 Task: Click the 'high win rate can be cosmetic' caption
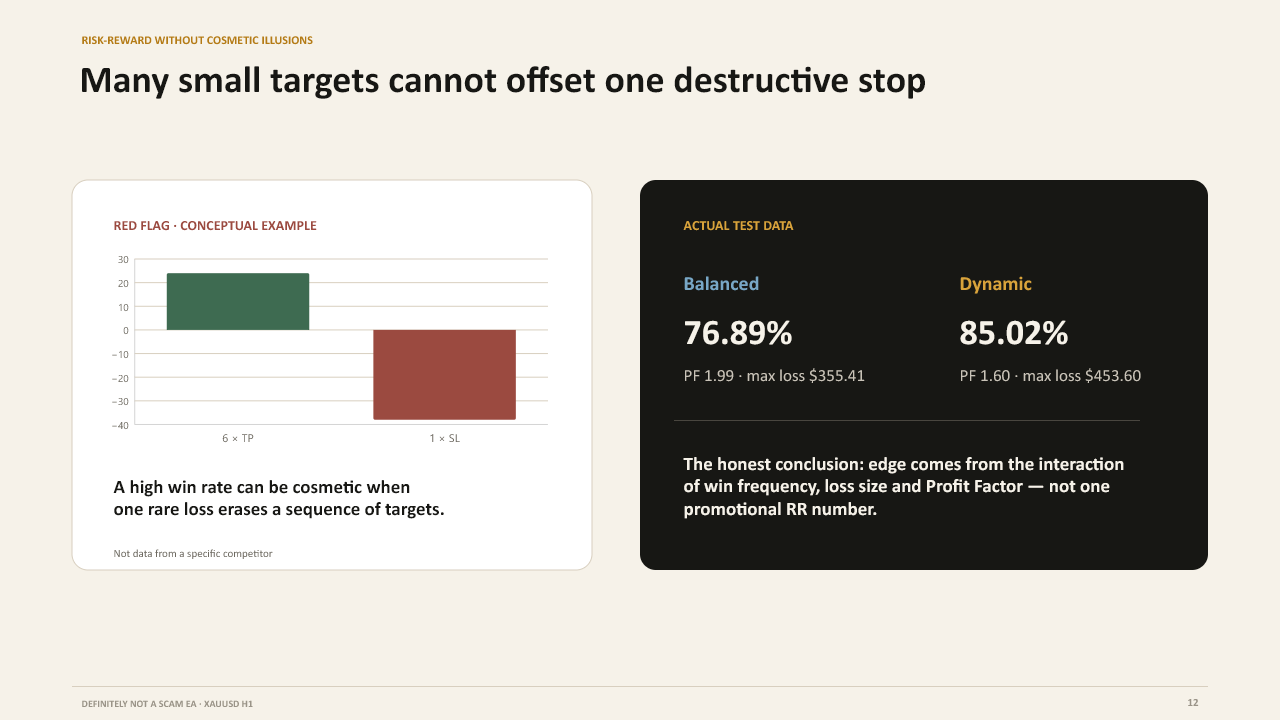[279, 498]
